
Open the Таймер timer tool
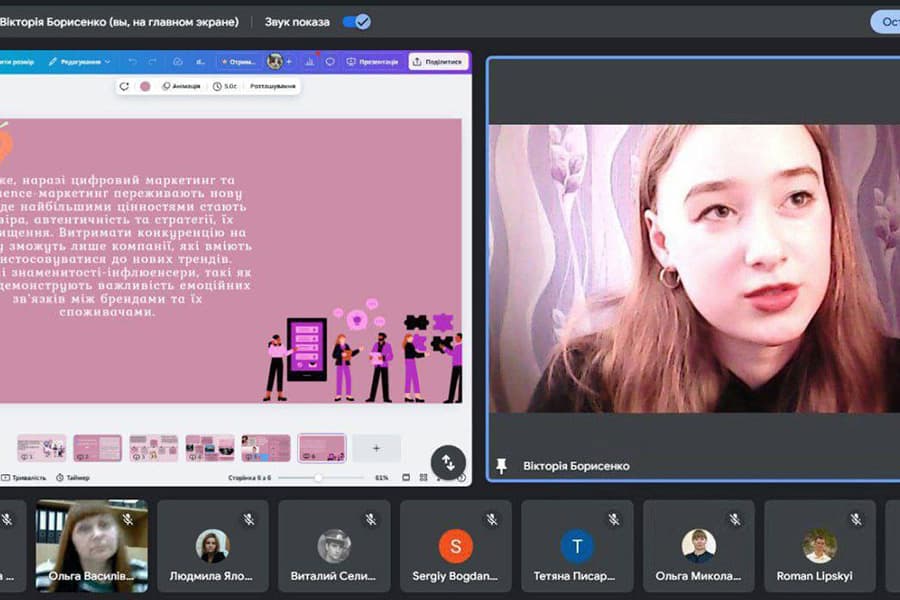[x=73, y=478]
